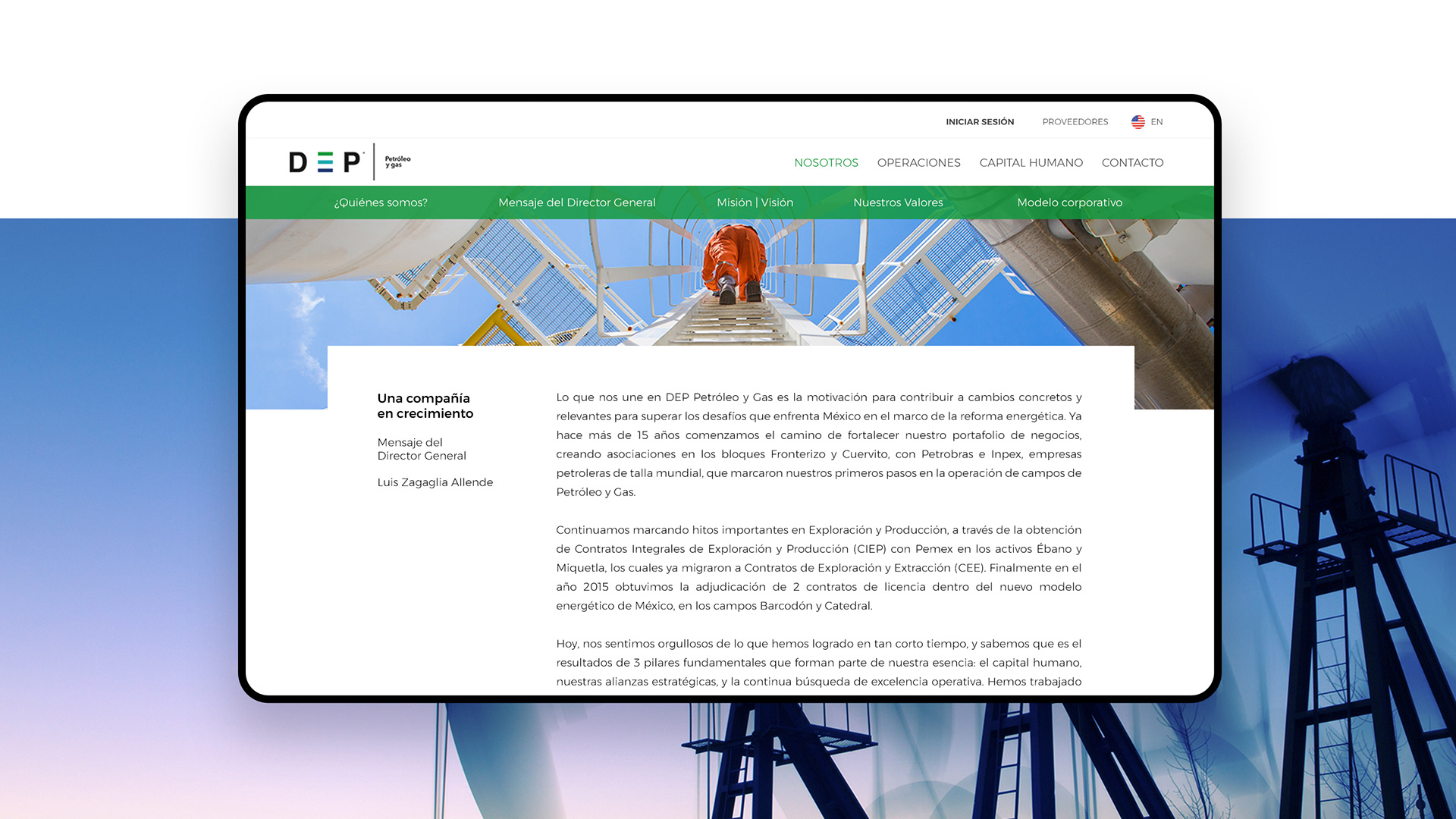Select the Nuestros Valores tab

click(898, 202)
